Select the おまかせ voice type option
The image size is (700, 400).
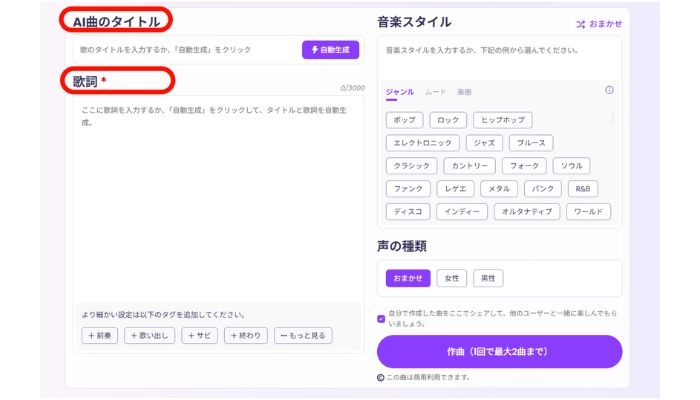[407, 278]
